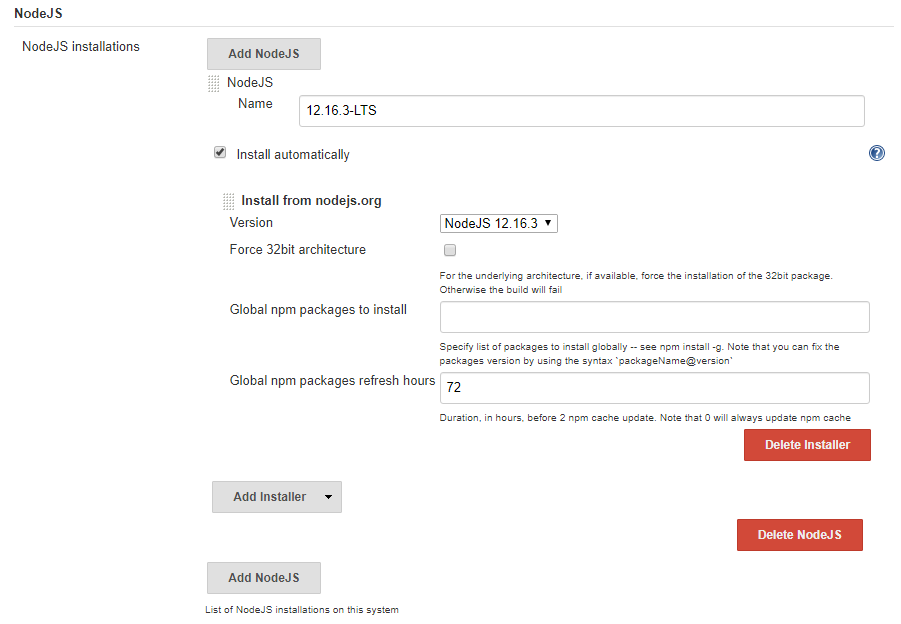Open help for Install automatically
Screen dimensions: 901x624
(x=876, y=153)
